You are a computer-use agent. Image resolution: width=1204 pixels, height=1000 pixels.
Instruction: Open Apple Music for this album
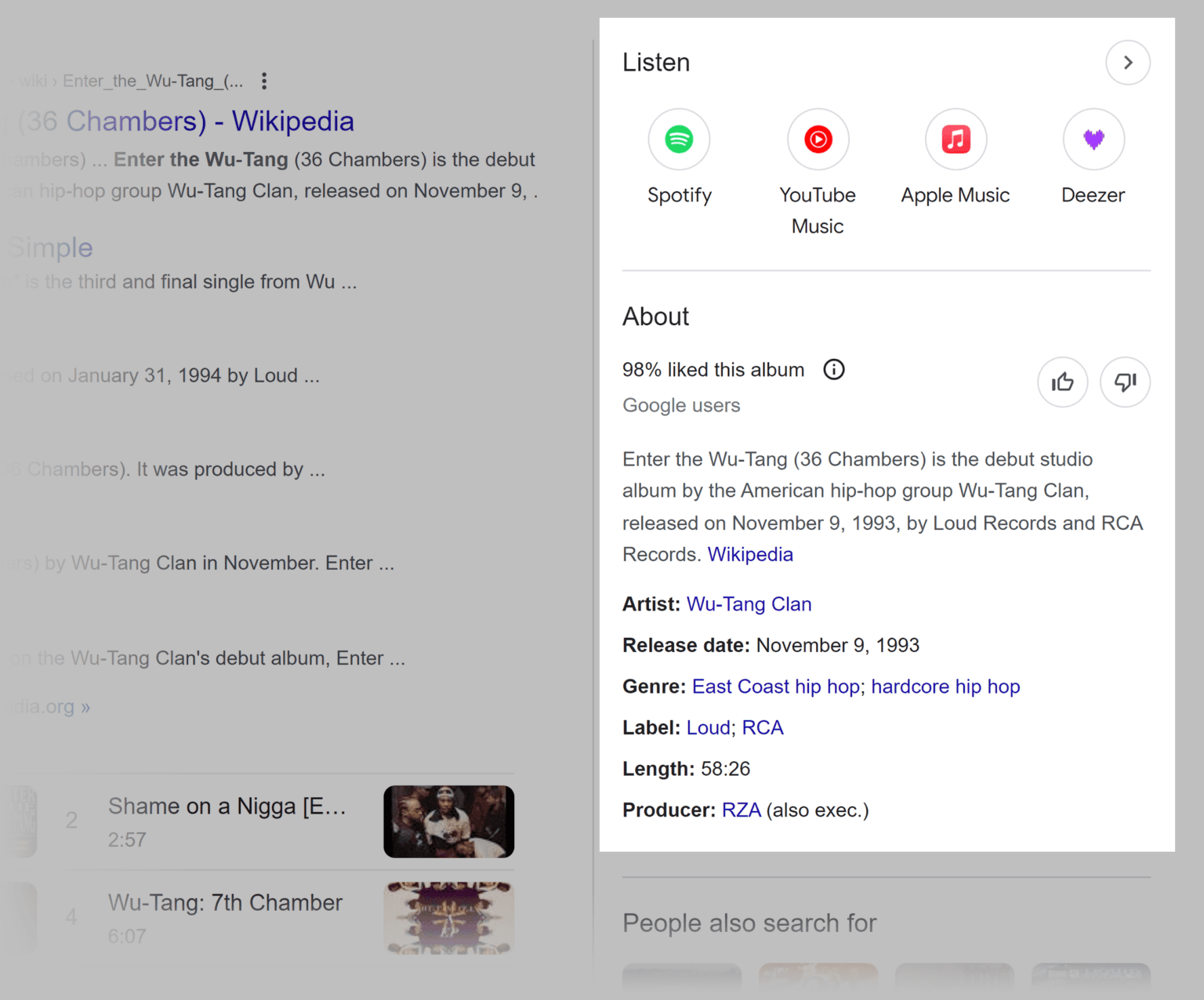(x=955, y=139)
